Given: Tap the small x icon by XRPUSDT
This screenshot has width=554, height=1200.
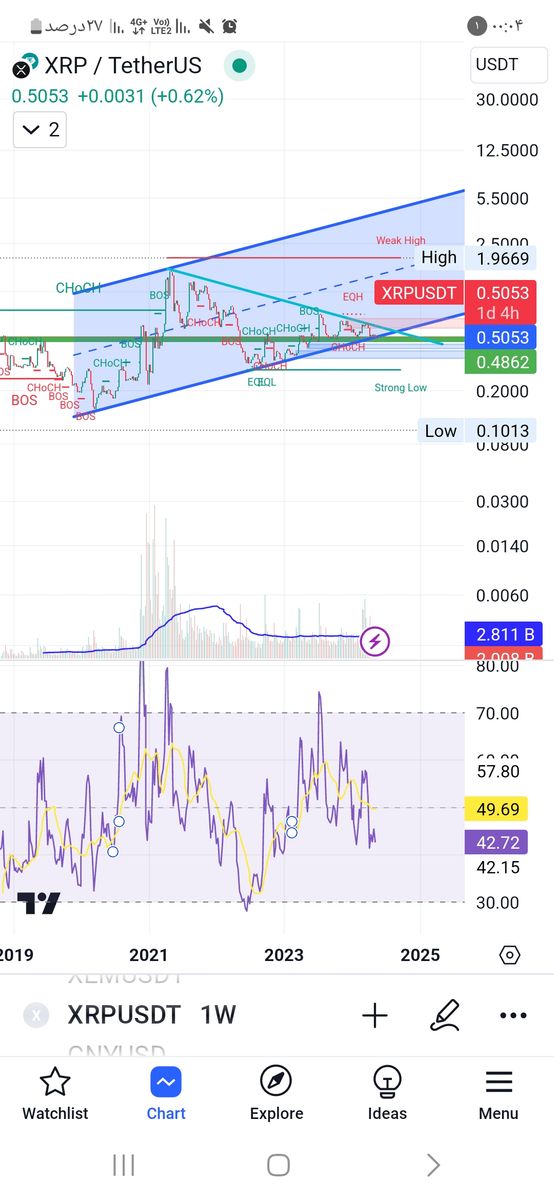Looking at the screenshot, I should pos(37,1016).
